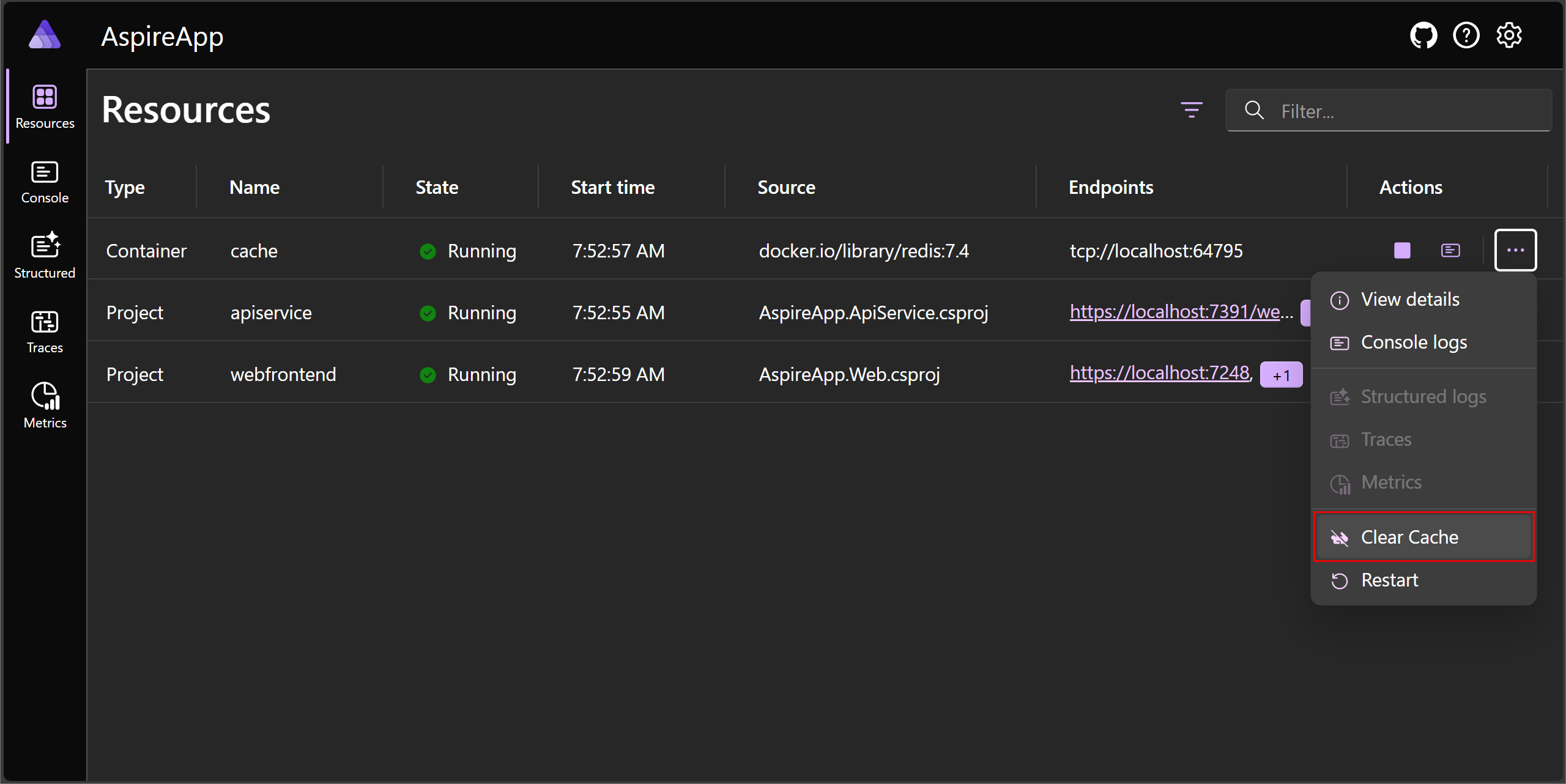The width and height of the screenshot is (1566, 784).
Task: Open the Console page from the sidebar
Action: click(x=44, y=181)
